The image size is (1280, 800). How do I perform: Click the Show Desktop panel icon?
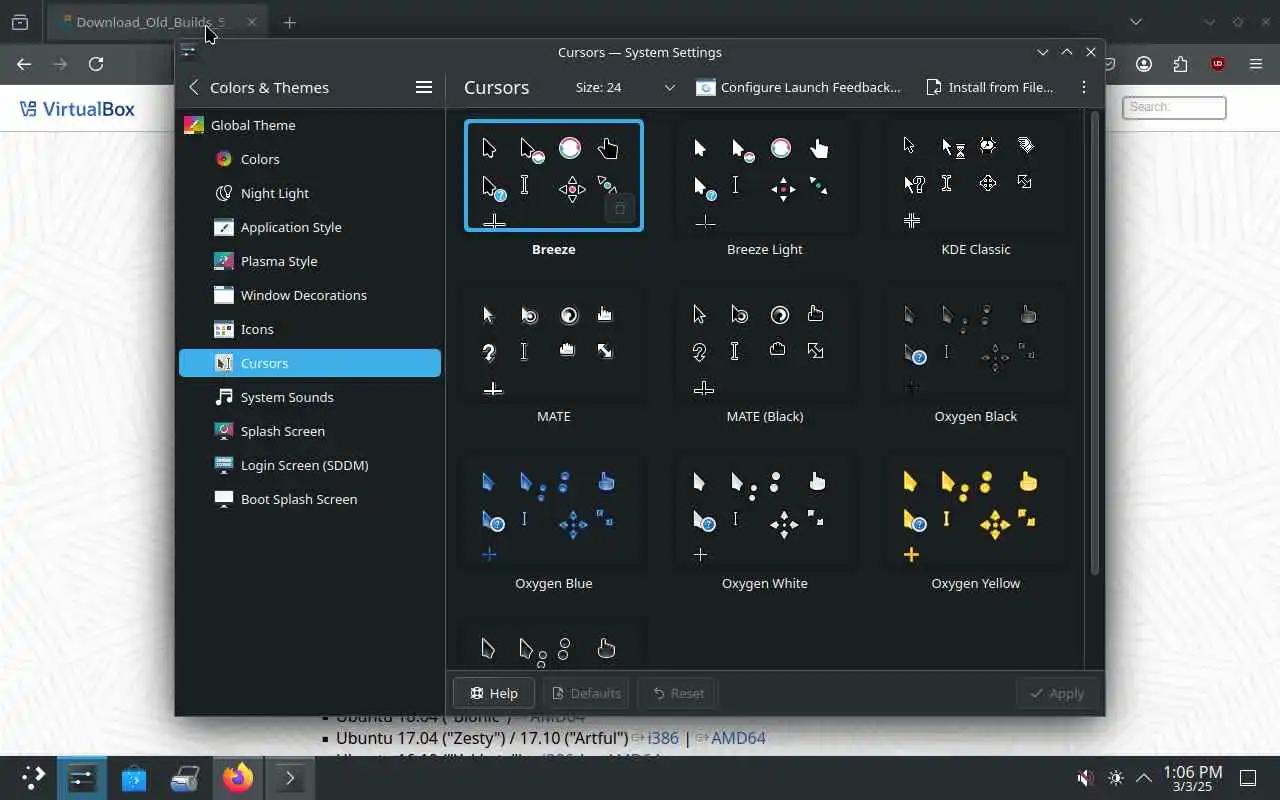click(x=1248, y=778)
